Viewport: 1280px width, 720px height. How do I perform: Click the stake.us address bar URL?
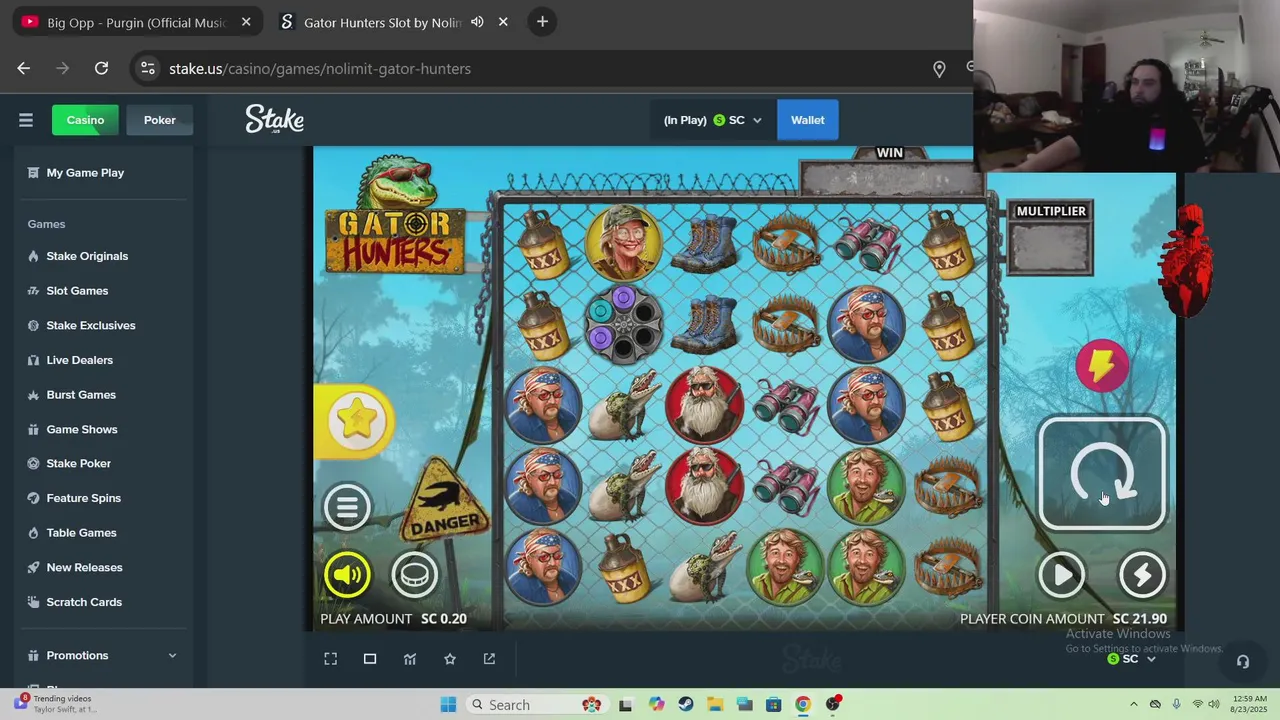(x=320, y=69)
